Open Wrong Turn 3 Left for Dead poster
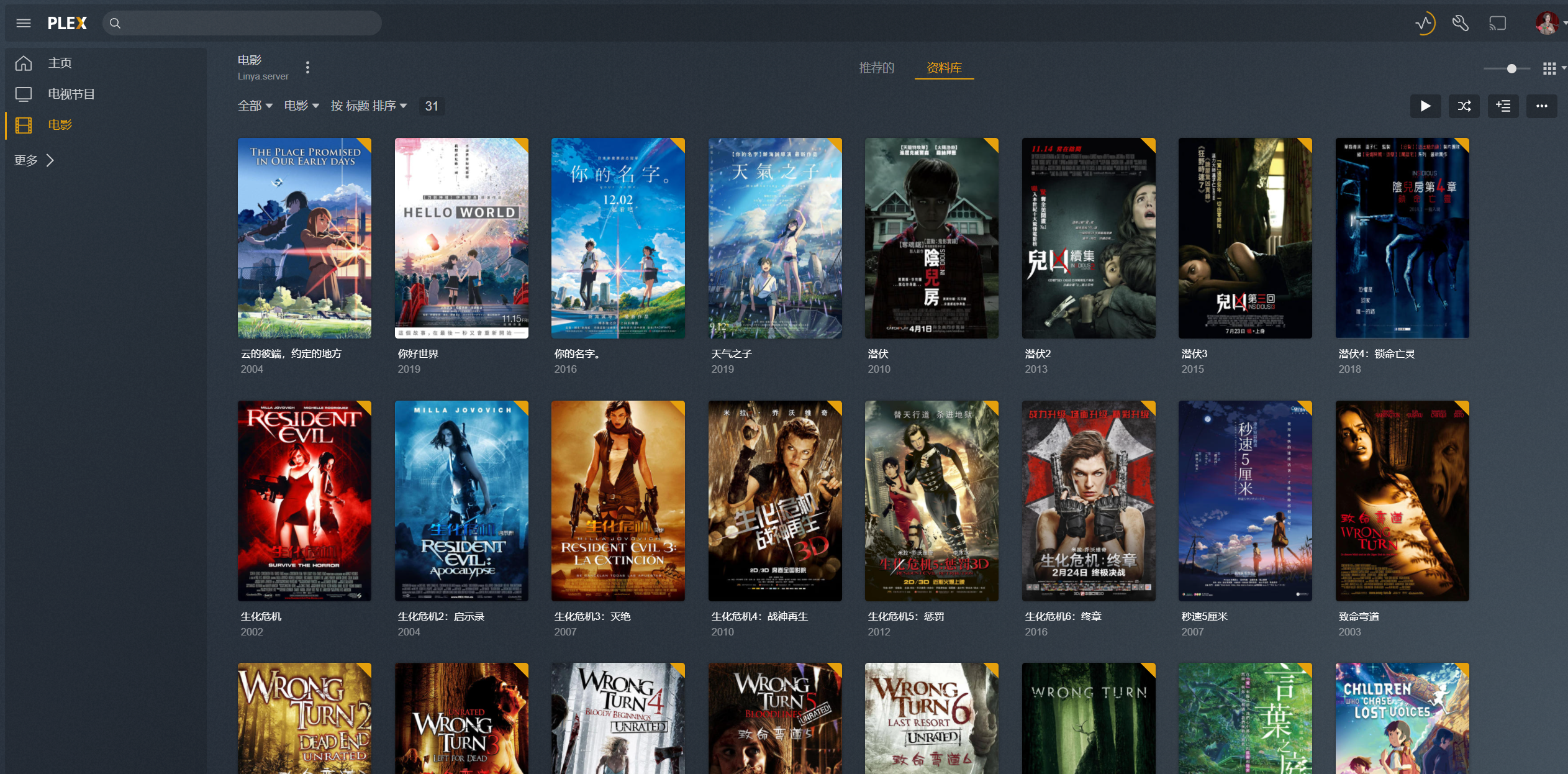Viewport: 1568px width, 774px height. [x=461, y=718]
